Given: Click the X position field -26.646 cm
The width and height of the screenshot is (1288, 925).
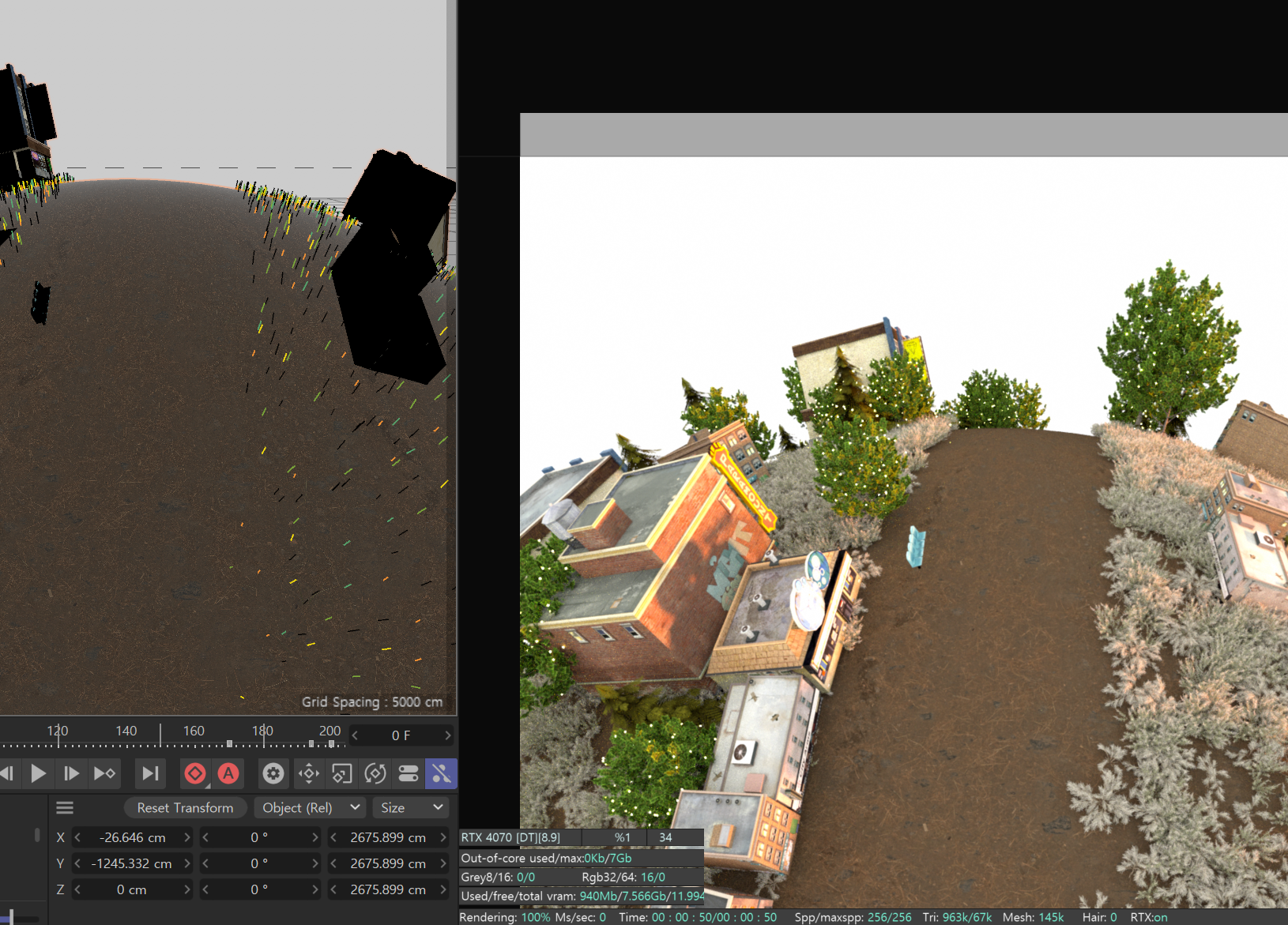Looking at the screenshot, I should point(133,837).
